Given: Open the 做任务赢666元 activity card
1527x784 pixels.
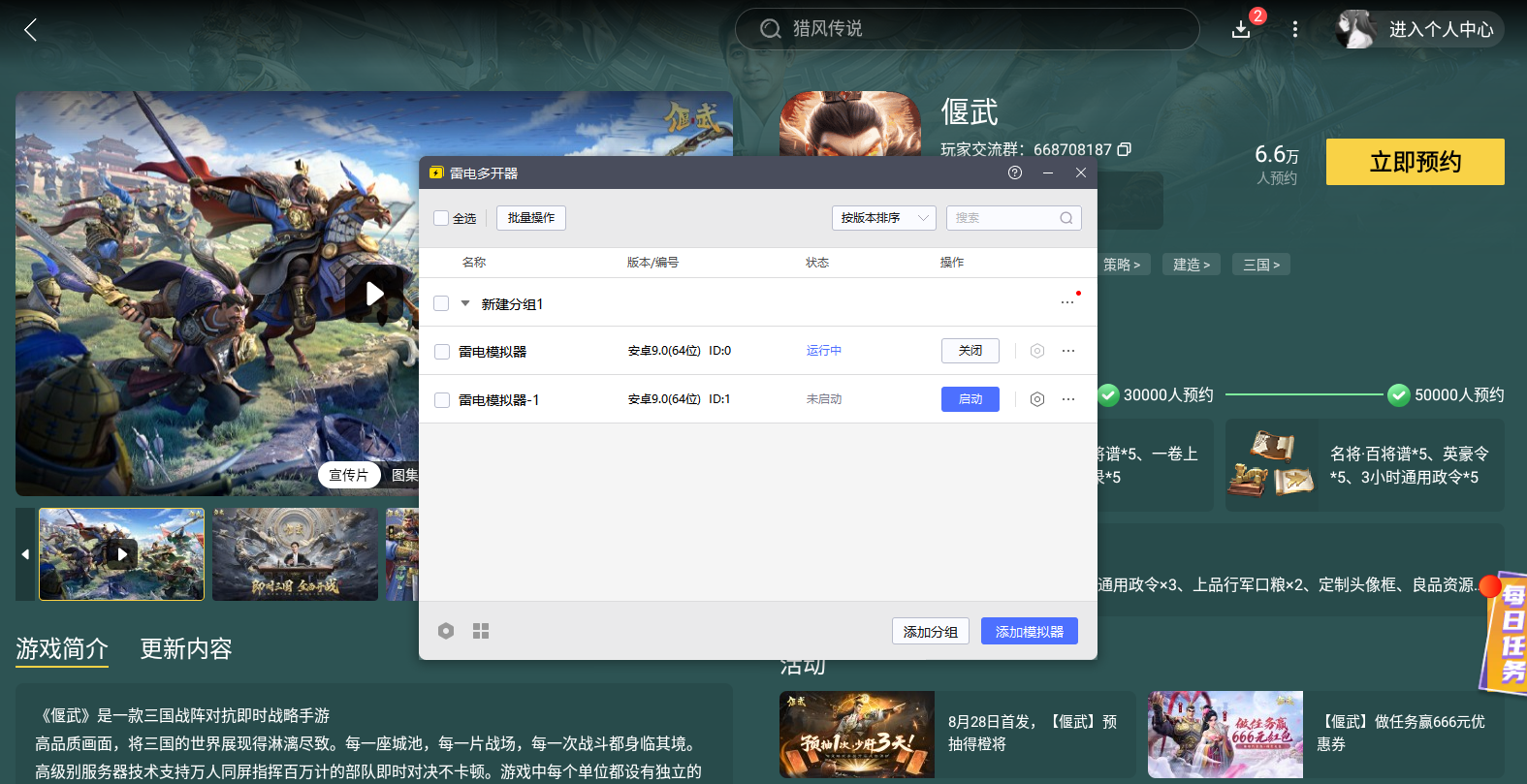Looking at the screenshot, I should click(x=1325, y=735).
